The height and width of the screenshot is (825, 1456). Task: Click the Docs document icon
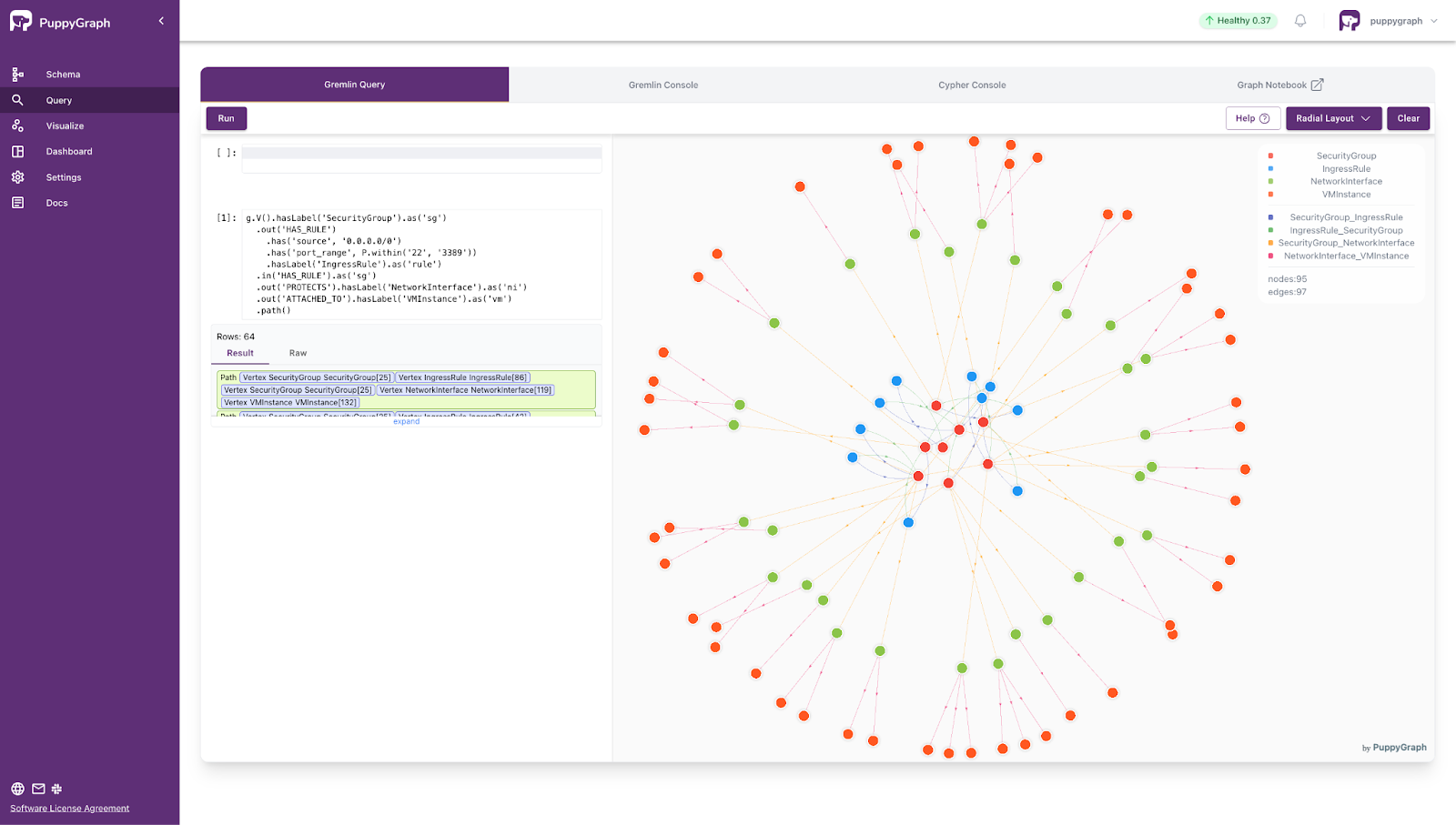17,203
